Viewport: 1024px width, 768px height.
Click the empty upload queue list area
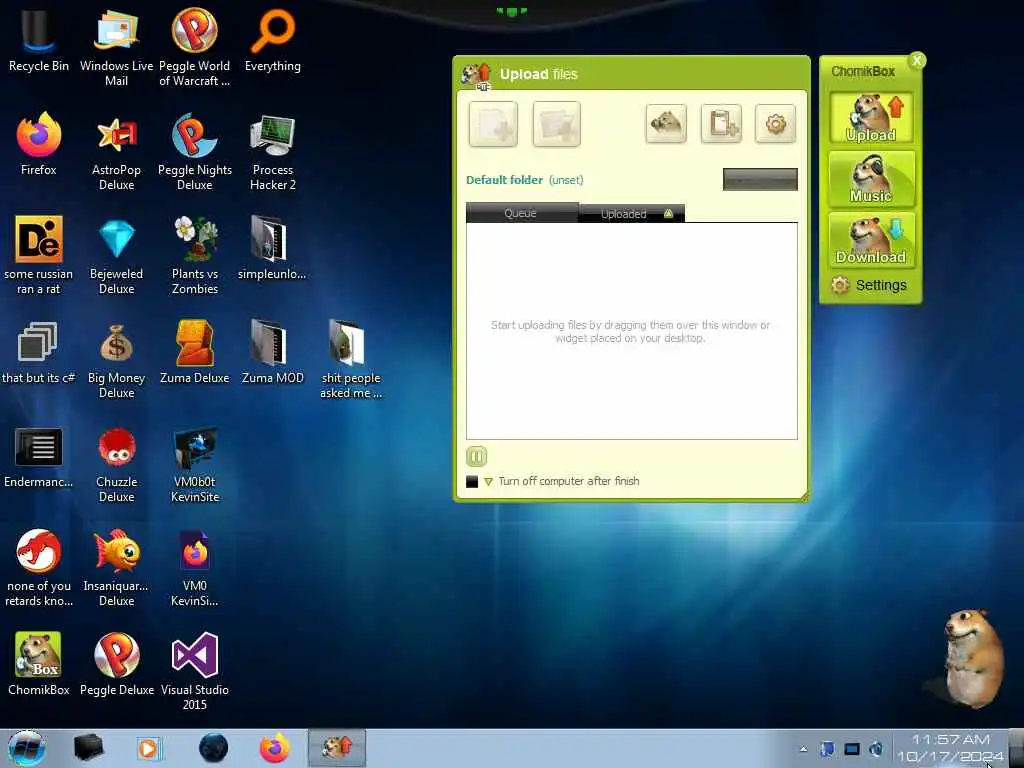pyautogui.click(x=632, y=331)
